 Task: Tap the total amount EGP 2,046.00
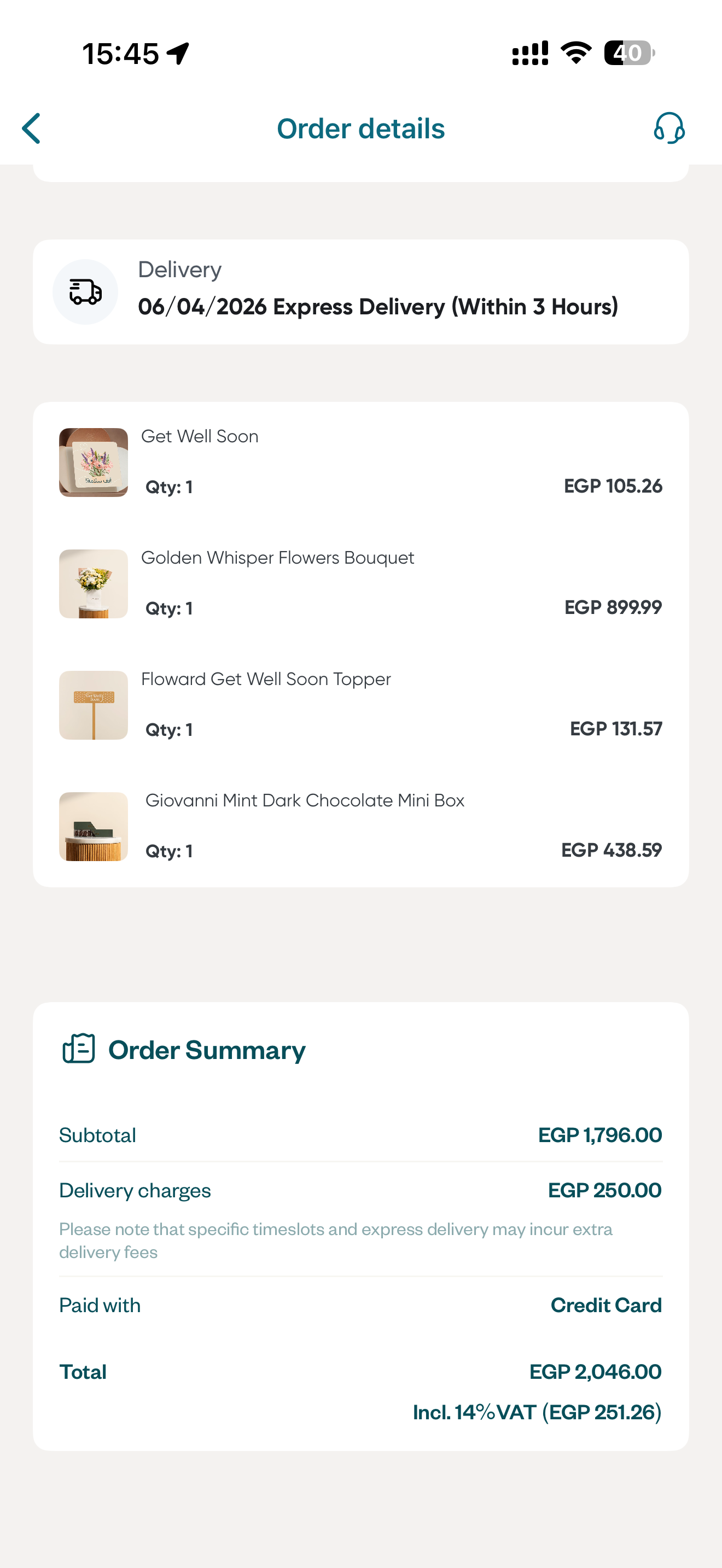(x=595, y=1371)
